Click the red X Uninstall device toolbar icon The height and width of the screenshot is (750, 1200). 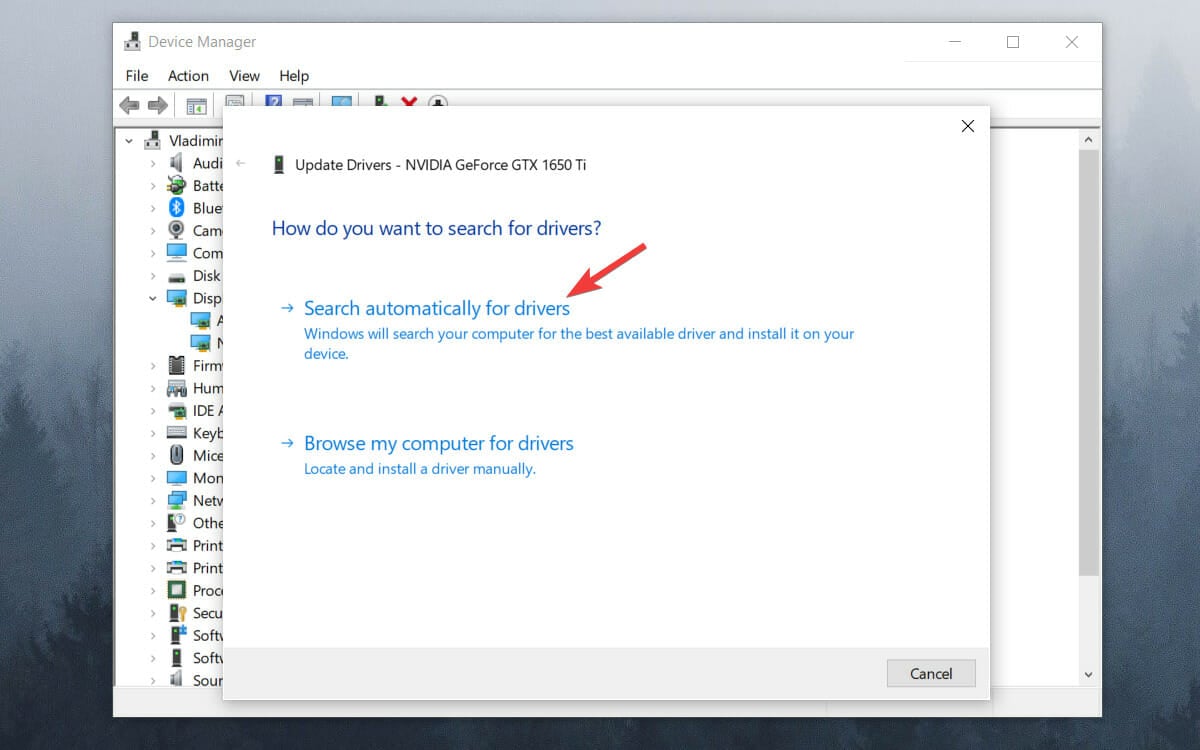click(408, 103)
